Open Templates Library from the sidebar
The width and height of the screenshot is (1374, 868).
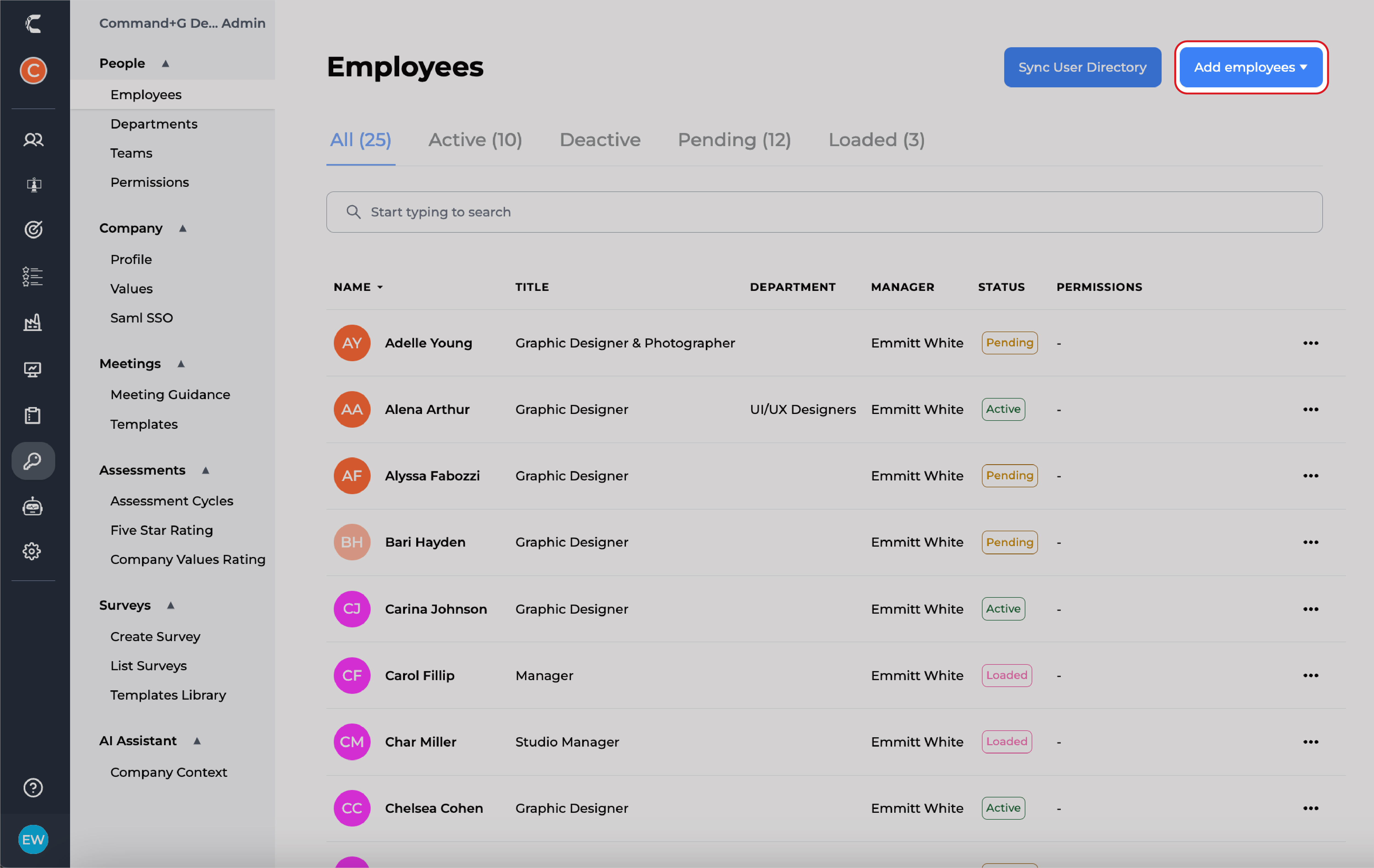(168, 695)
